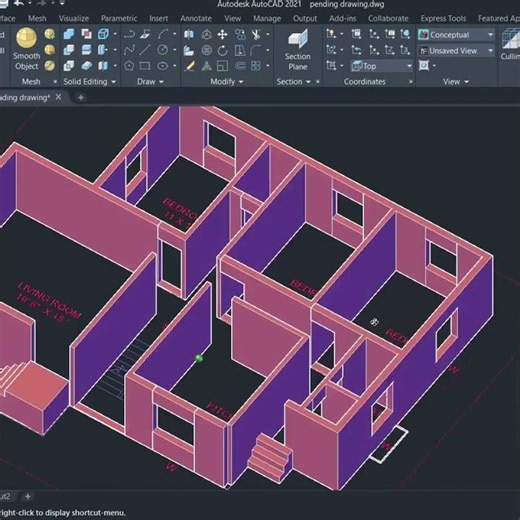Open the Conceptual visual style dropdown

456,35
